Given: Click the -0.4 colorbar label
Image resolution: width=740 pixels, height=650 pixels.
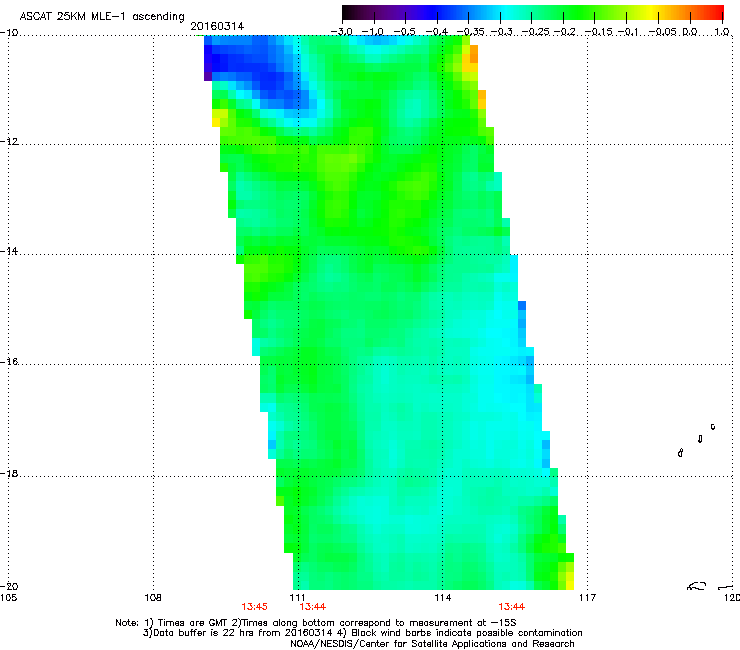Looking at the screenshot, I should tap(437, 32).
